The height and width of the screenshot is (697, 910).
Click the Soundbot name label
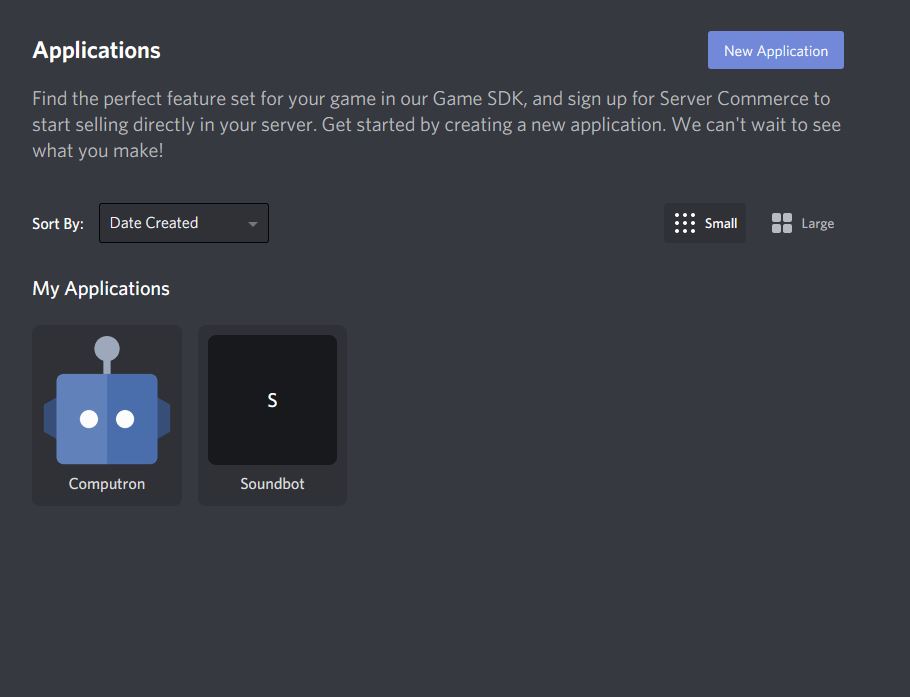click(x=272, y=483)
